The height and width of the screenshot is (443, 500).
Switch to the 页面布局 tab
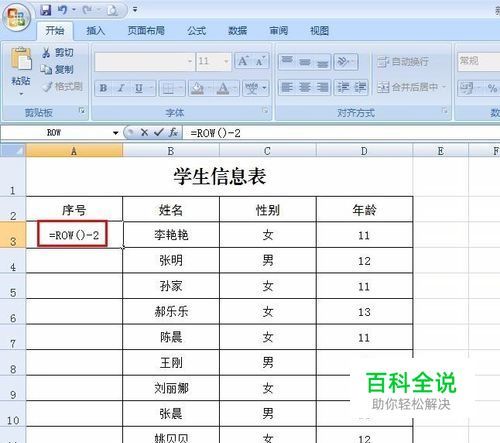pyautogui.click(x=146, y=31)
